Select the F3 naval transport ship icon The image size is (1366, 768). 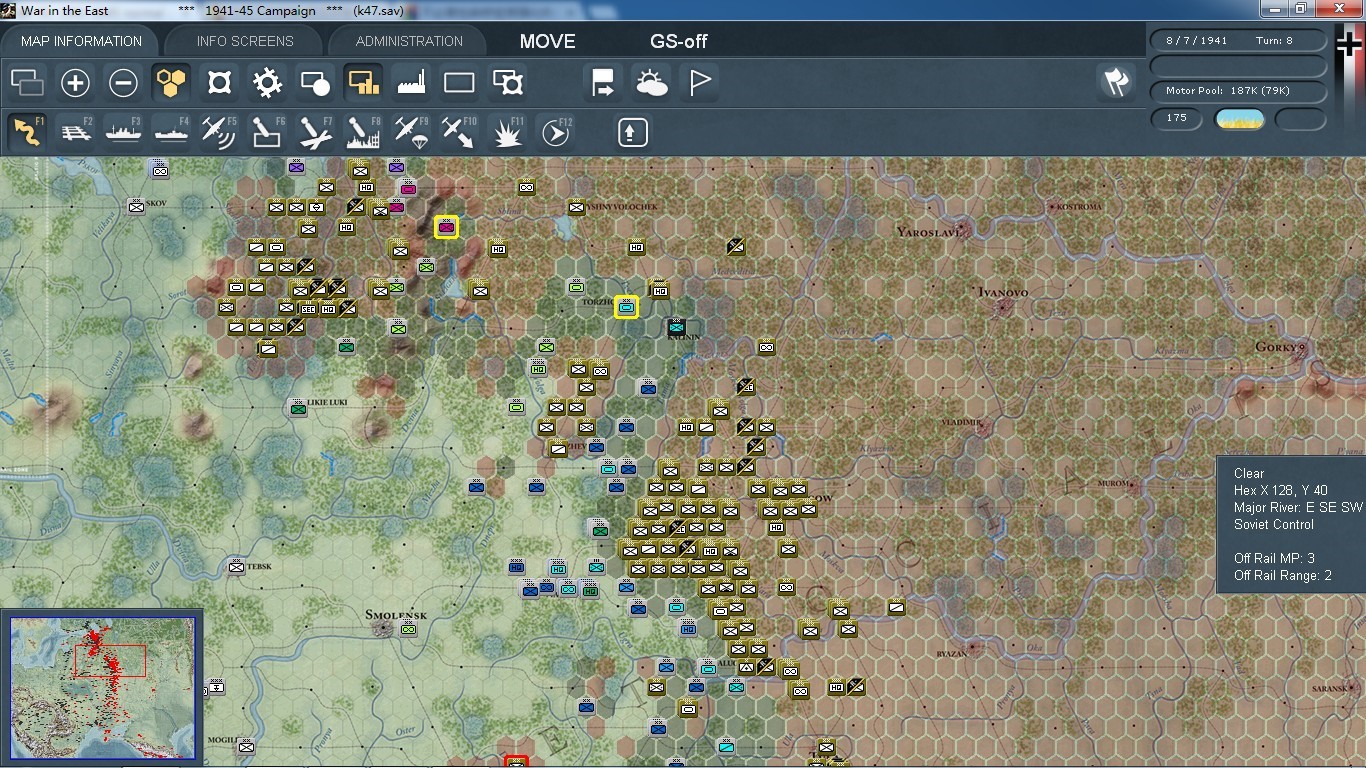tap(124, 132)
